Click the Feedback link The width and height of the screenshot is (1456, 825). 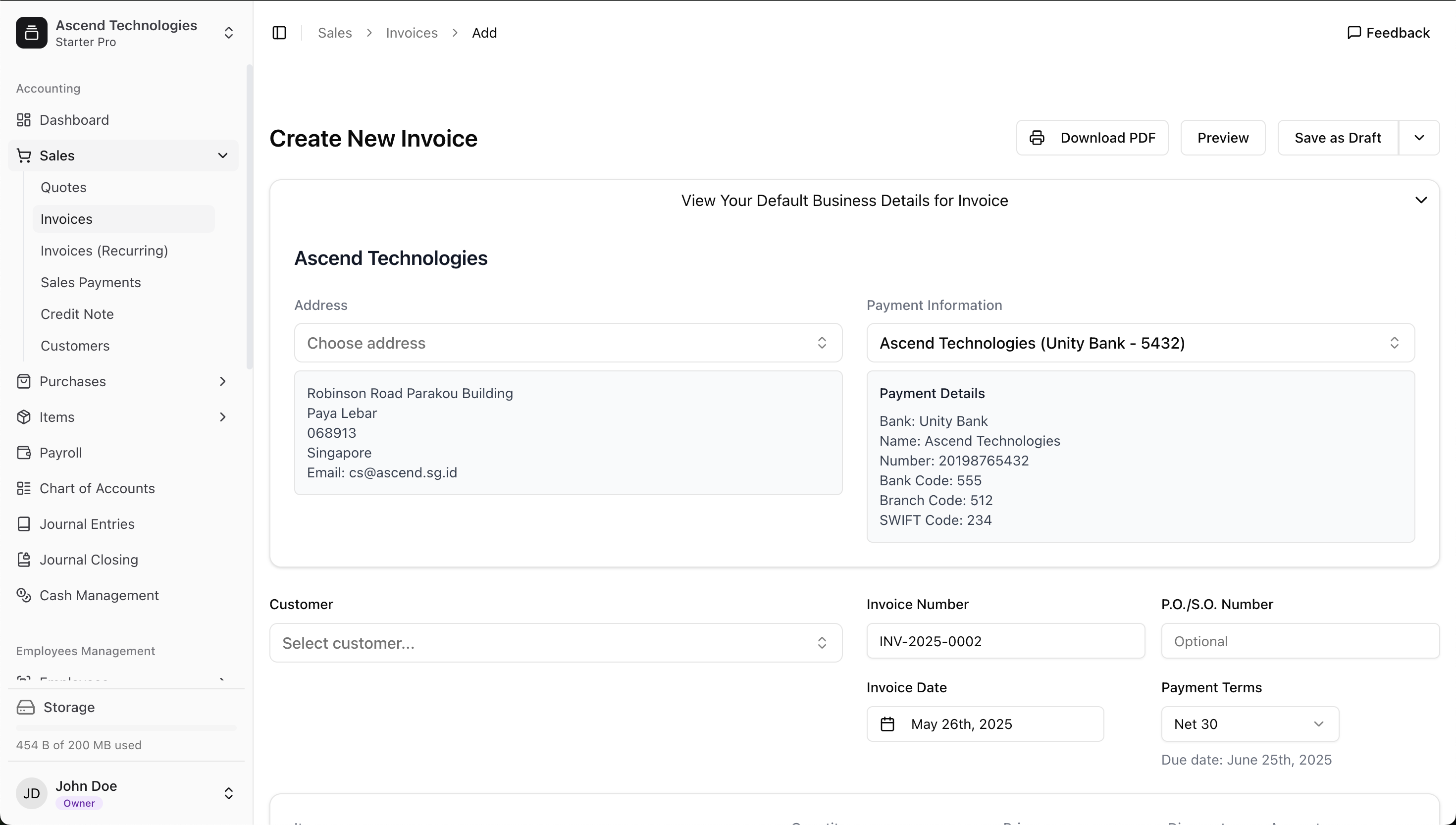tap(1388, 33)
